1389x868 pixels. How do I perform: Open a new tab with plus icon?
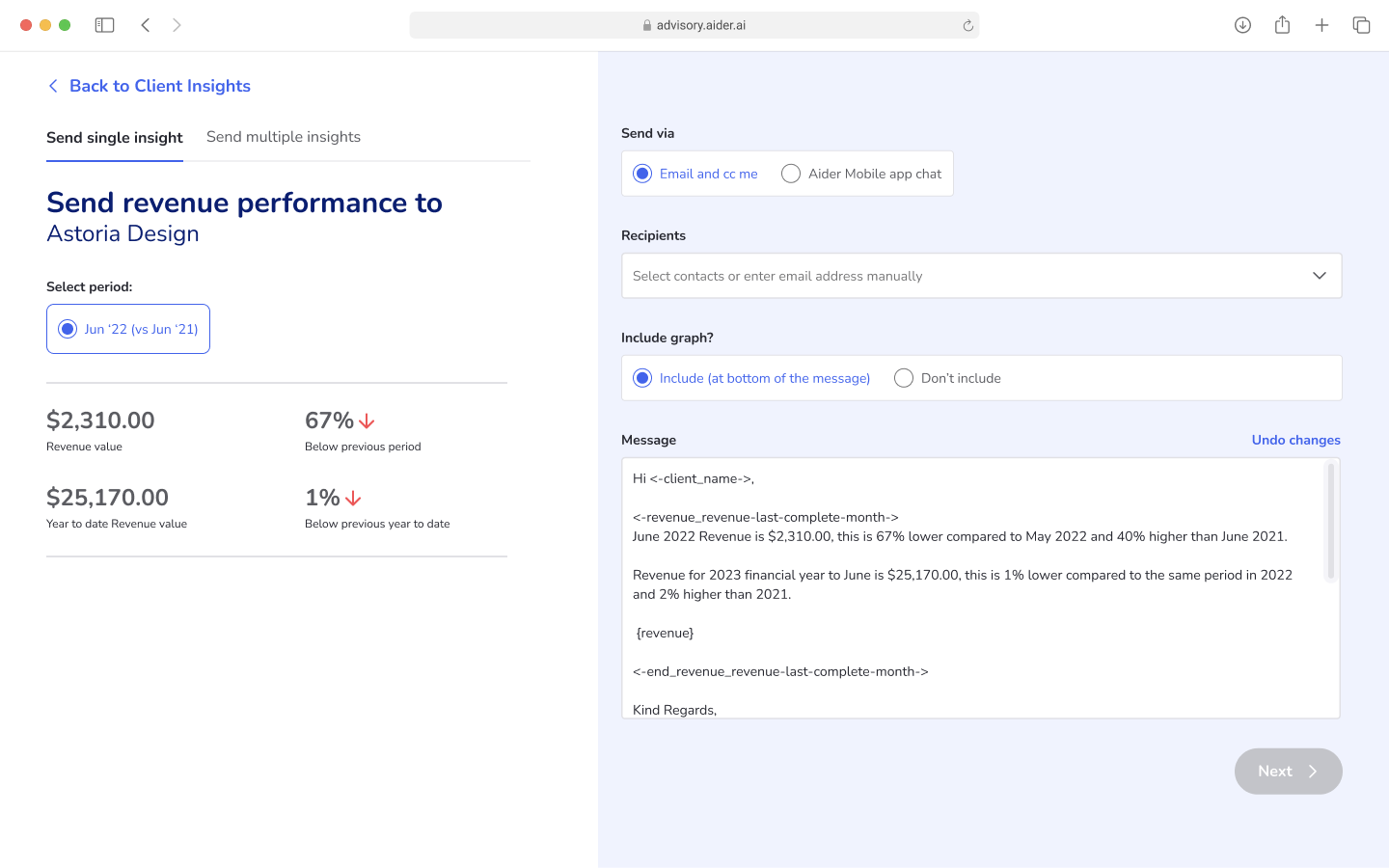point(1321,25)
